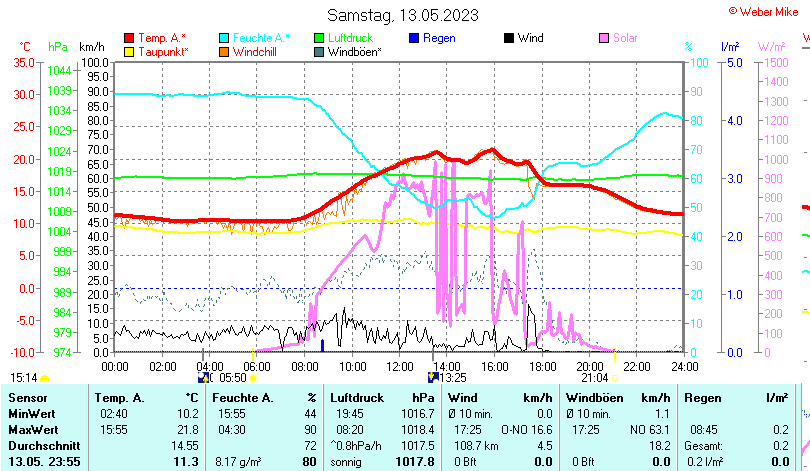Image resolution: width=810 pixels, height=471 pixels.
Task: Click the yellow sunrise marker at 05:50 on the axis
Action: (x=253, y=355)
